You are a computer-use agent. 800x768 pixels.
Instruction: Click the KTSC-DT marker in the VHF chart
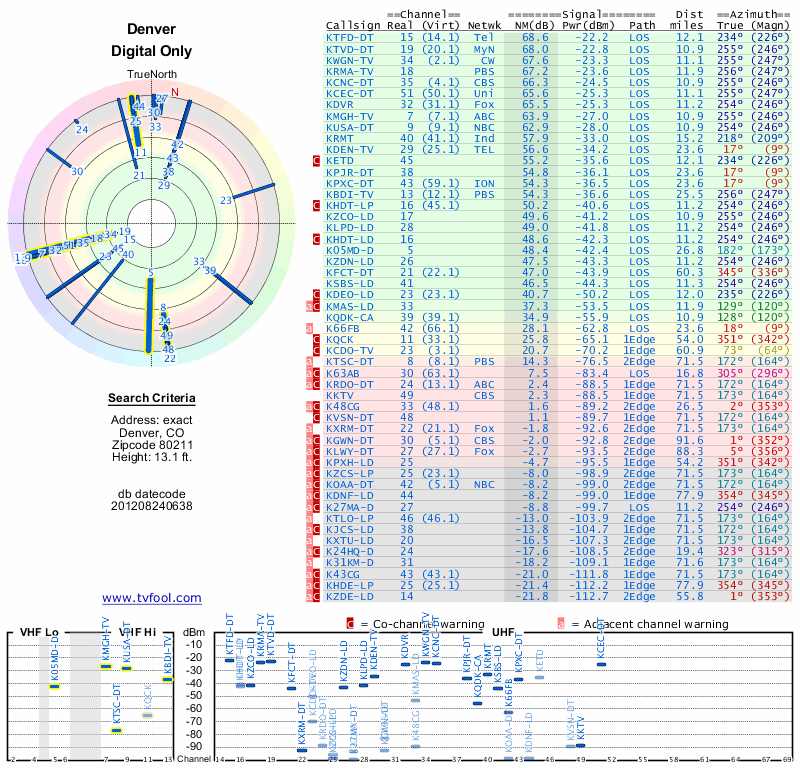[x=117, y=730]
